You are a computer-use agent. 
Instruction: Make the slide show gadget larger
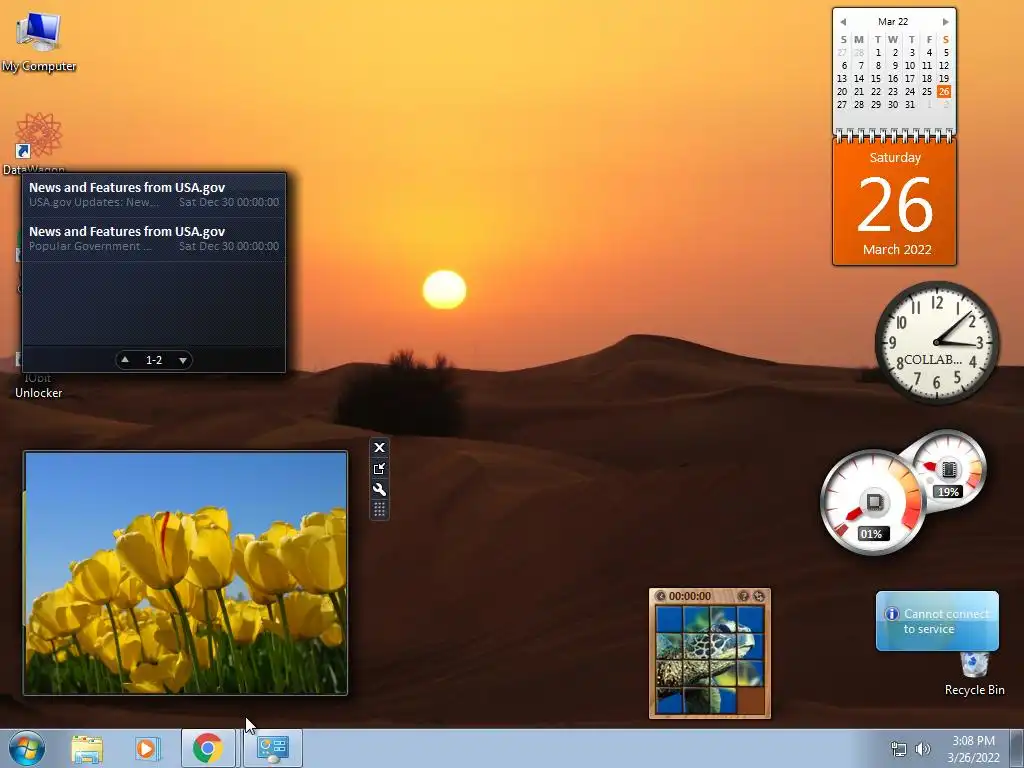(379, 469)
